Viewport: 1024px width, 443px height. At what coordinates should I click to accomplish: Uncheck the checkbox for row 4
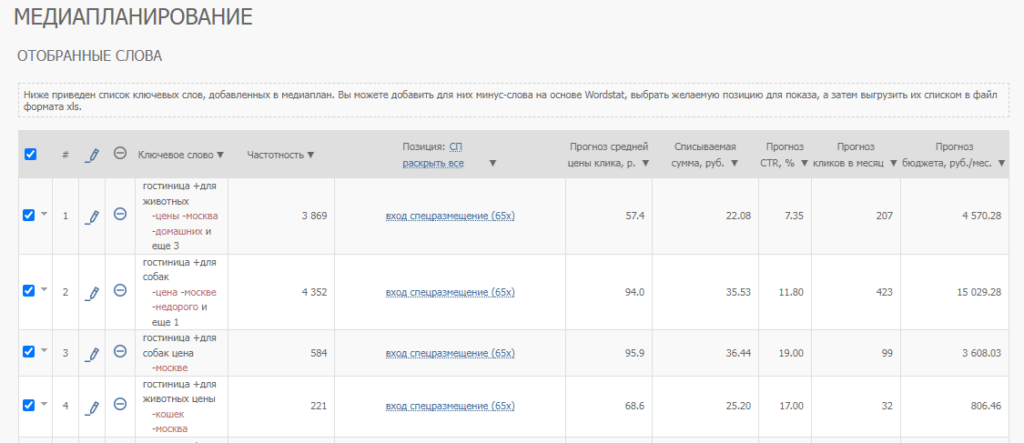(x=29, y=405)
